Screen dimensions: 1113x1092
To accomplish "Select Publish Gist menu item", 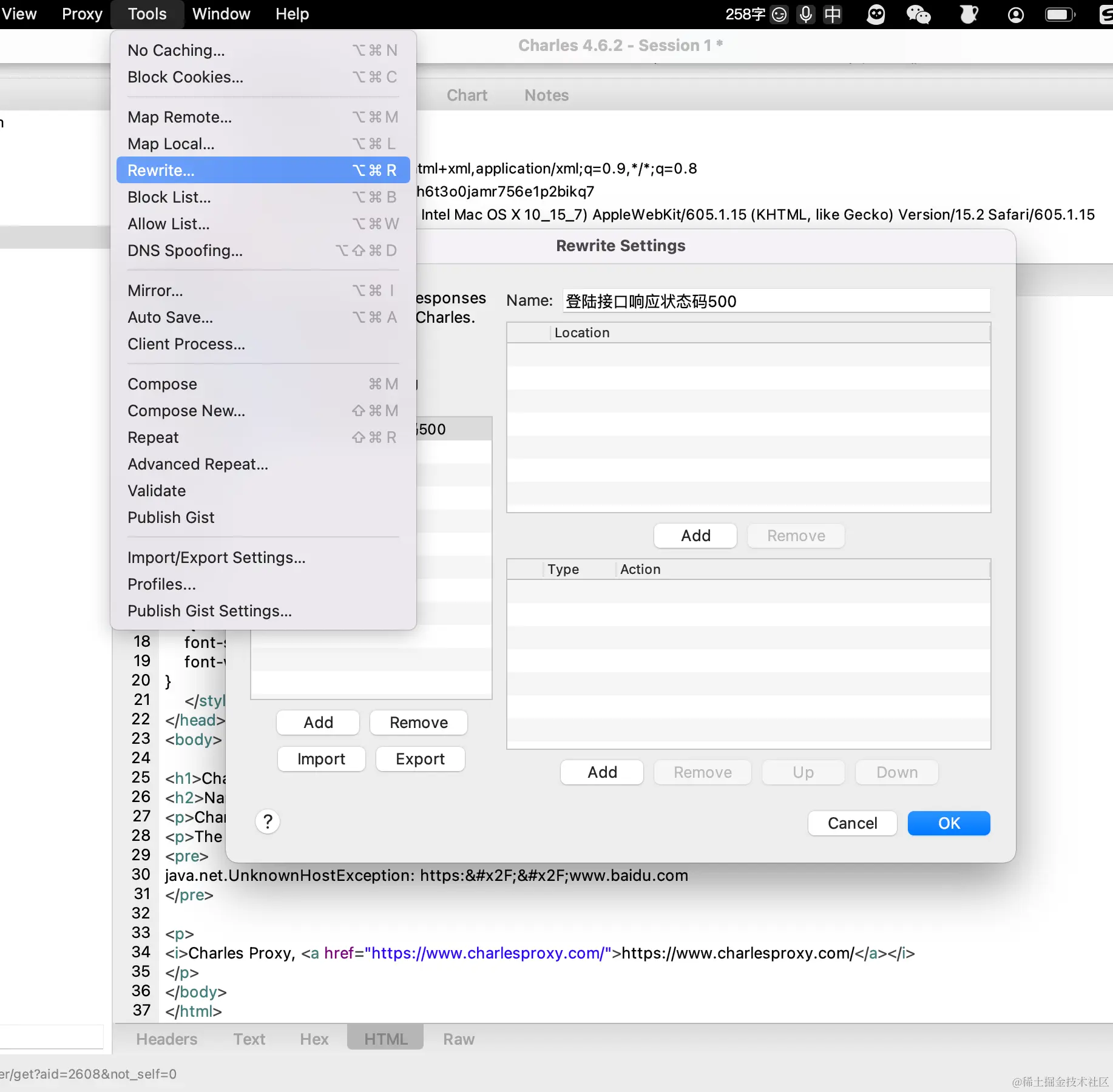I will (263, 517).
